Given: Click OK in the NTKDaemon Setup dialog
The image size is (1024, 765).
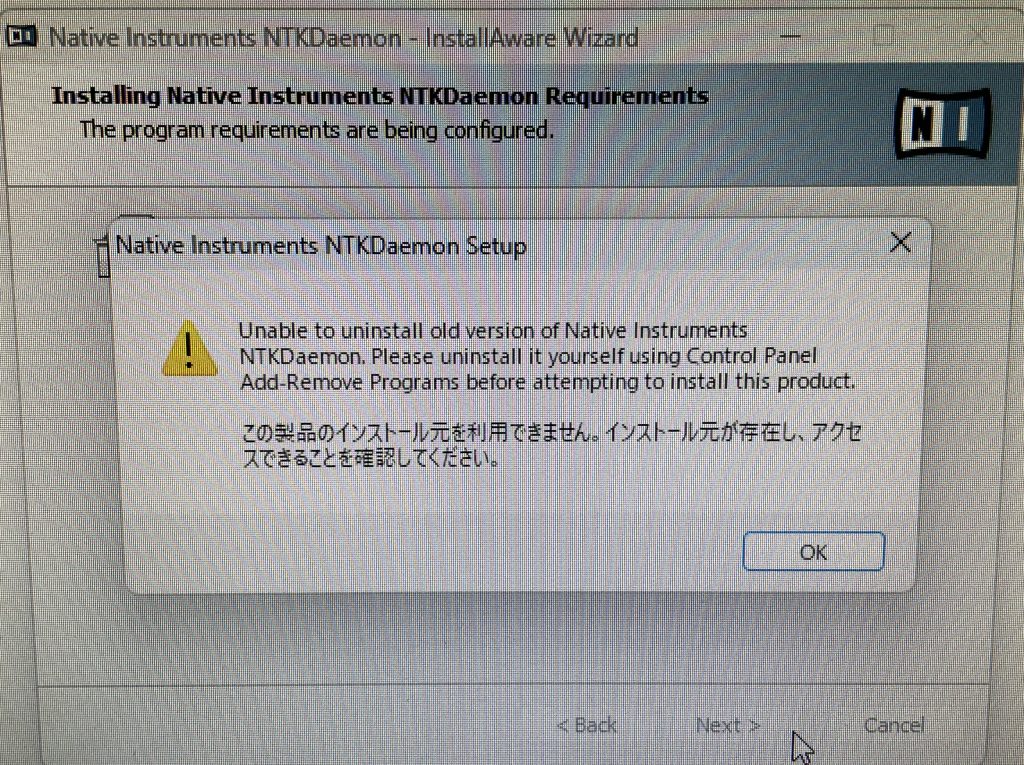Looking at the screenshot, I should coord(813,551).
